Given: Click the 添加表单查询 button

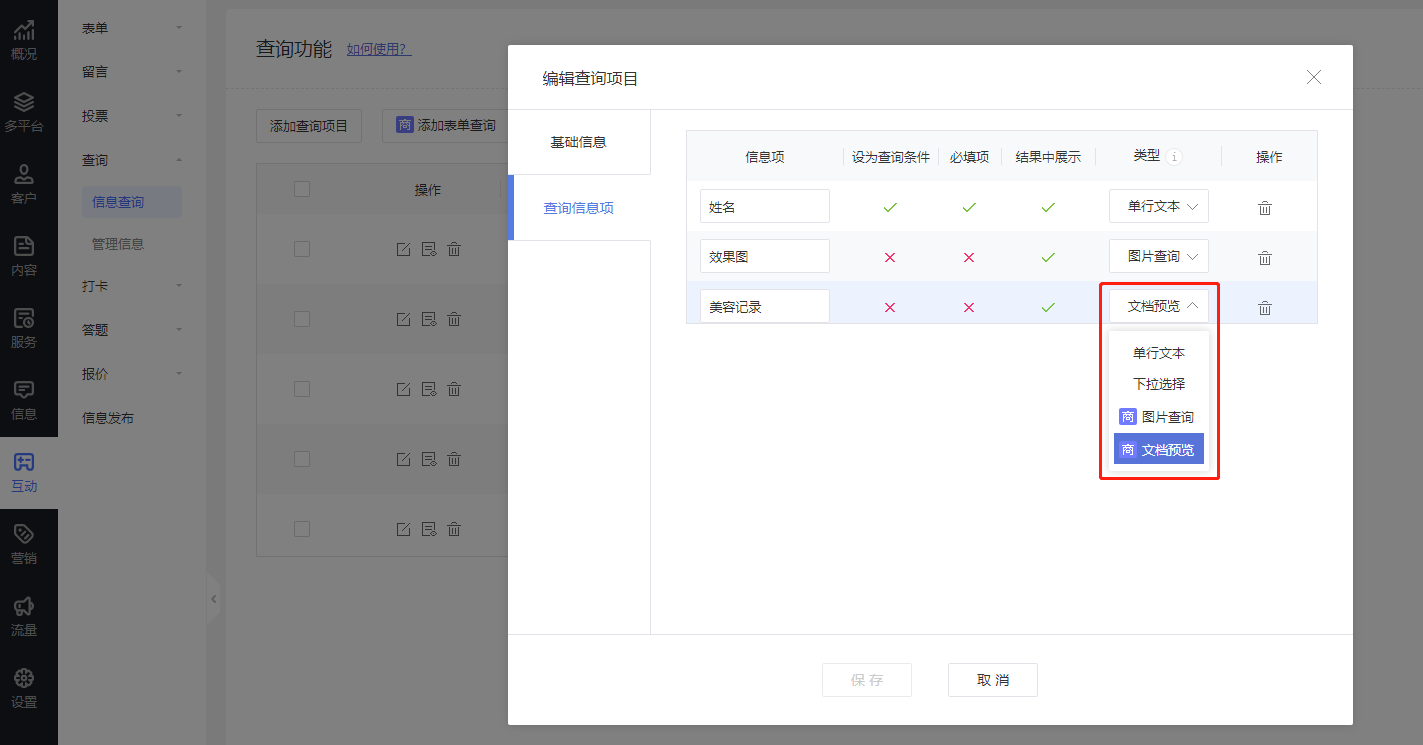Looking at the screenshot, I should (445, 126).
